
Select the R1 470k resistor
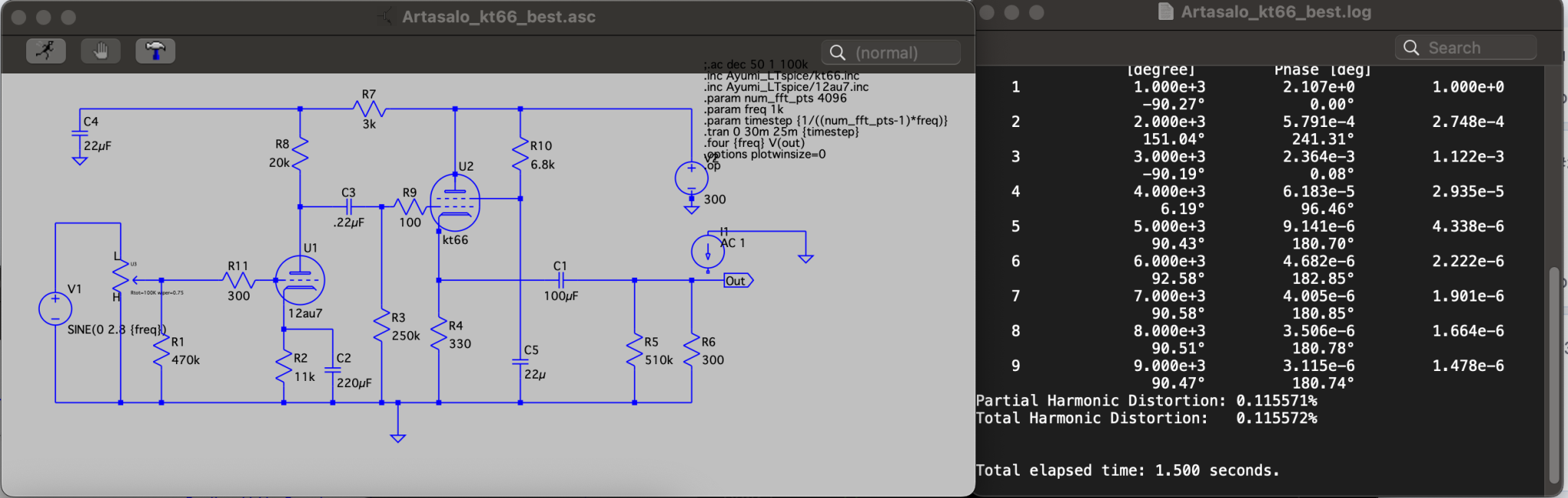(162, 350)
